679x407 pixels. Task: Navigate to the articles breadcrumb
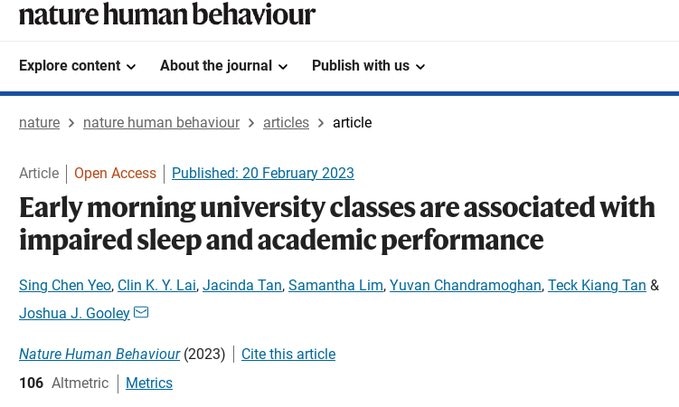click(286, 123)
